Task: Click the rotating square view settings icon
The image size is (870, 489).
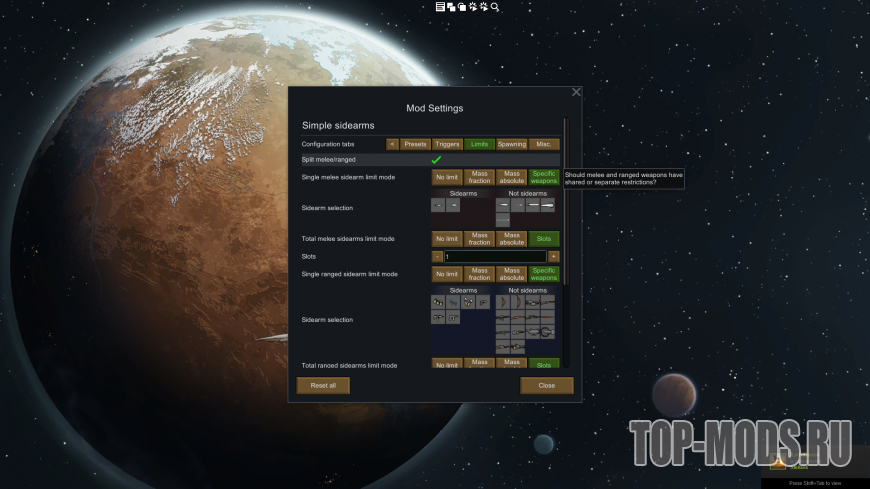Action: point(462,7)
